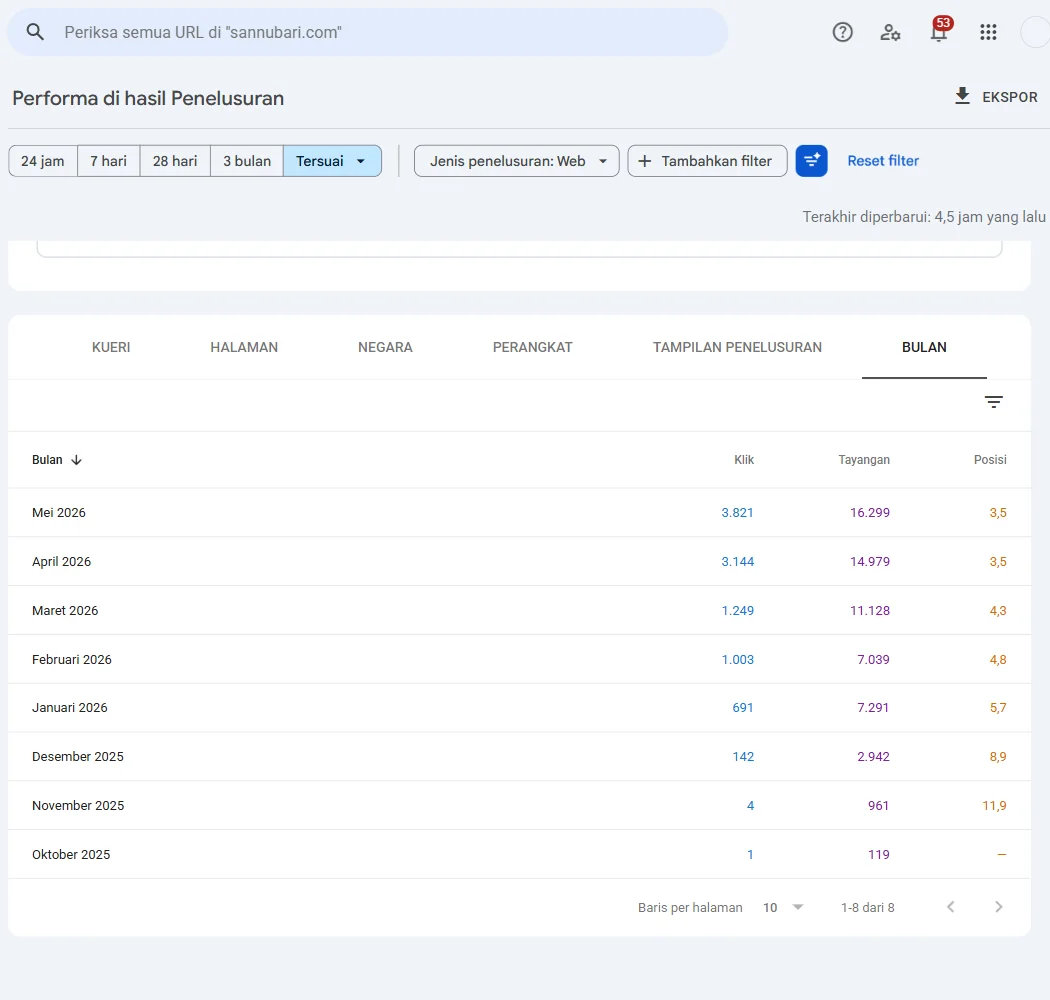Click the 1.003 clicks value

click(737, 660)
